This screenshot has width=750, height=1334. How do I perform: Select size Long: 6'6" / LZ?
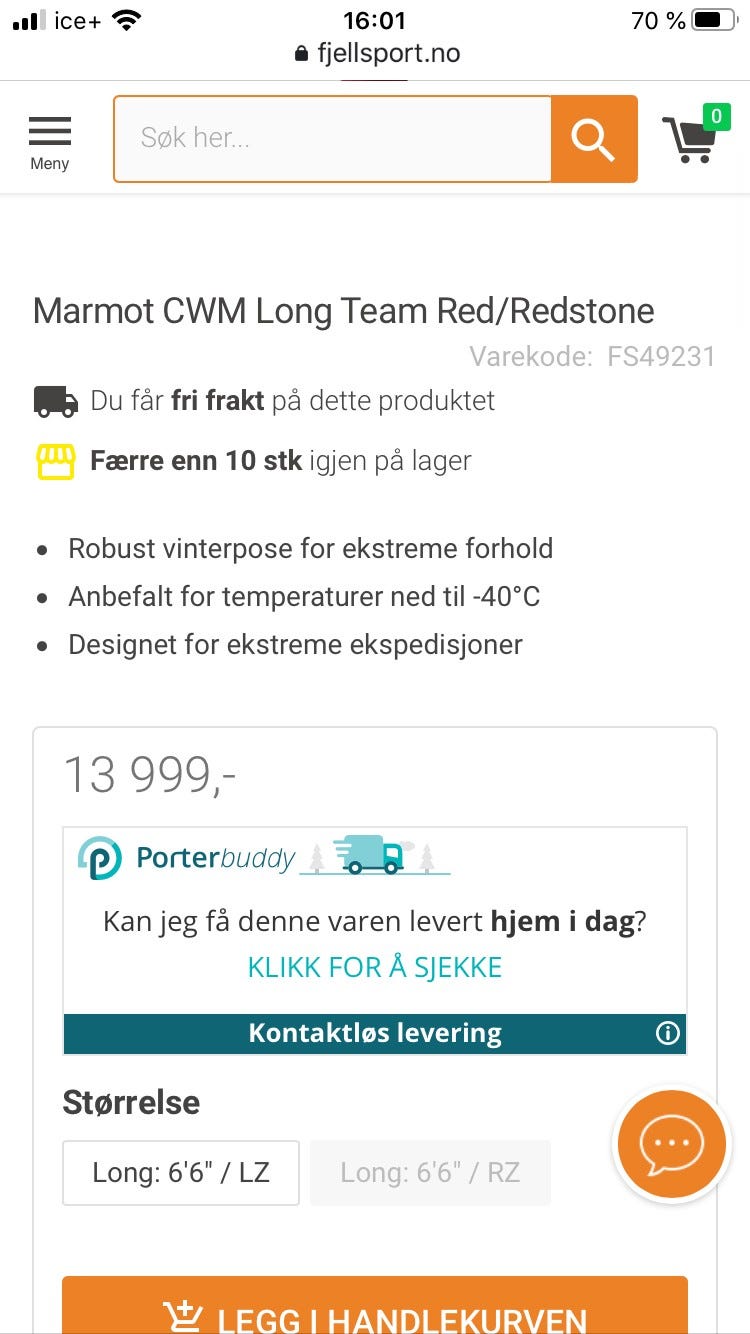[181, 1172]
